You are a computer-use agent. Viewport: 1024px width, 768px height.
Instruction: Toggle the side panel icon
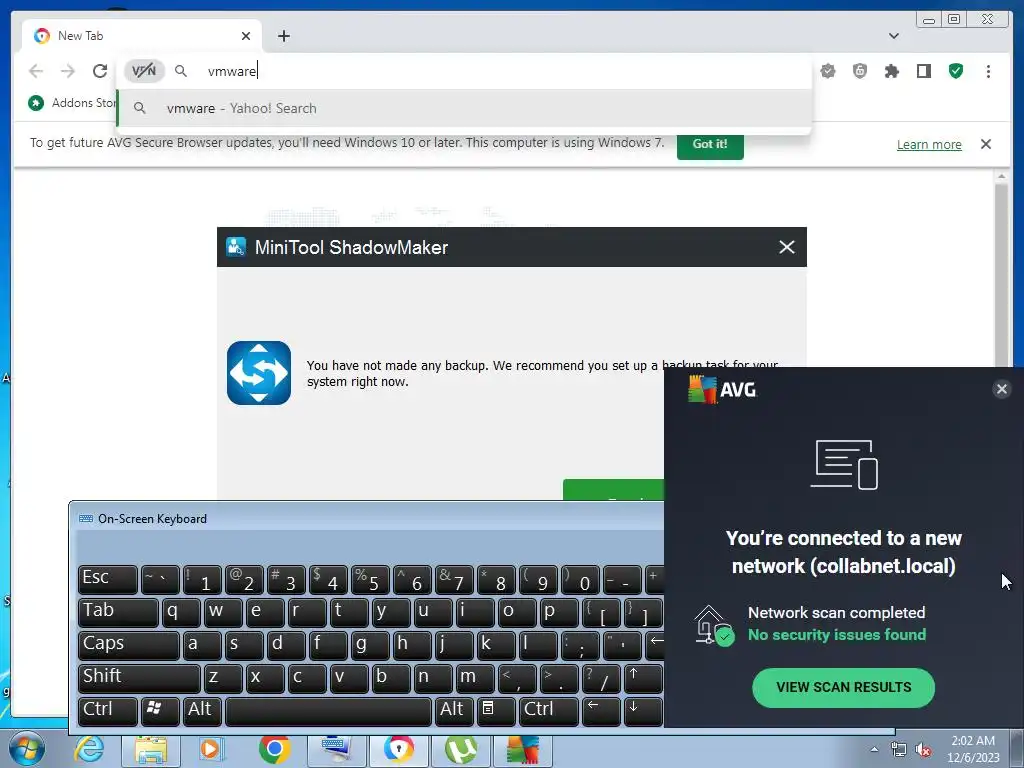[923, 71]
